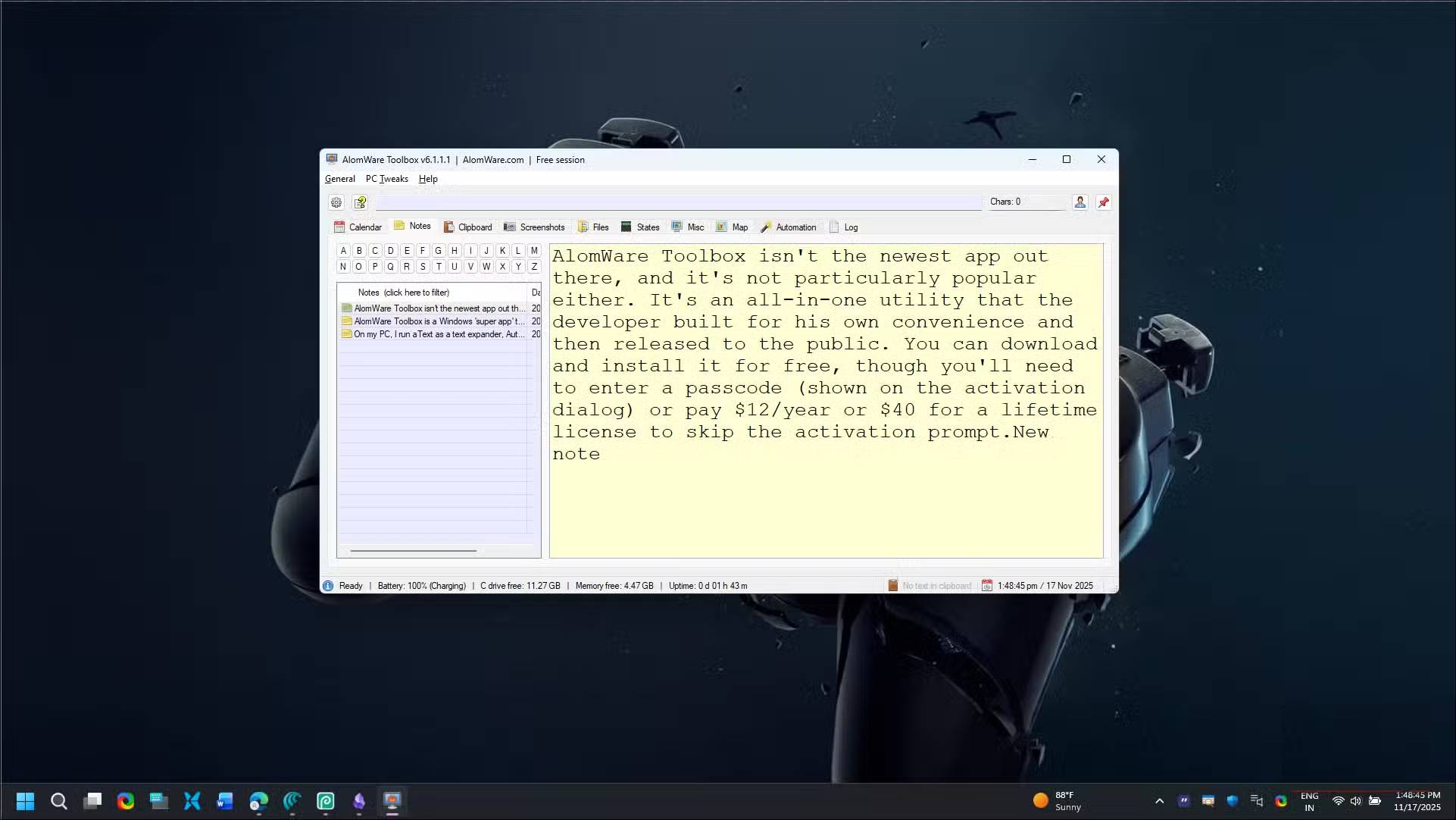Open the Map tab

732,227
